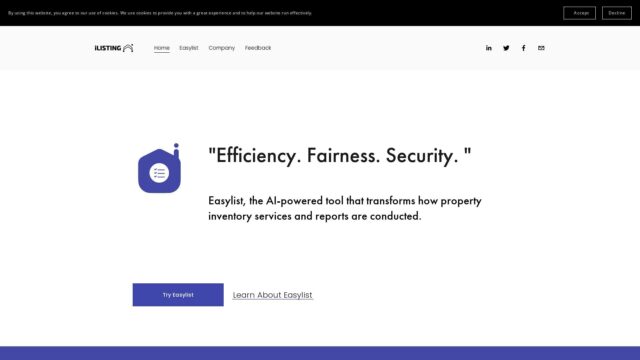The width and height of the screenshot is (640, 360).
Task: Accept the cookie notice
Action: point(579,13)
